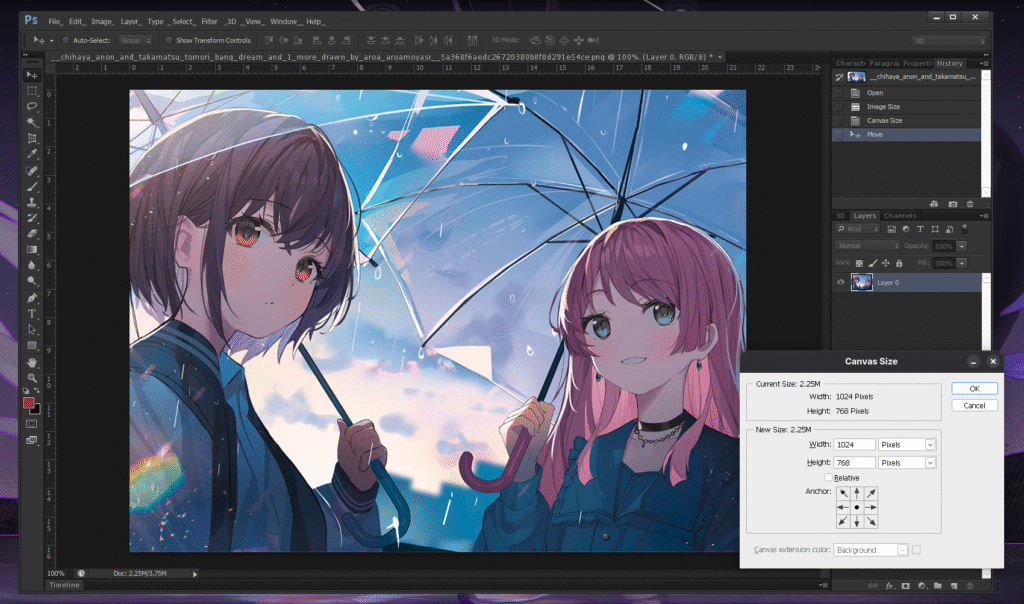Select the Horizontal Type tool
This screenshot has width=1024, height=604.
31,313
